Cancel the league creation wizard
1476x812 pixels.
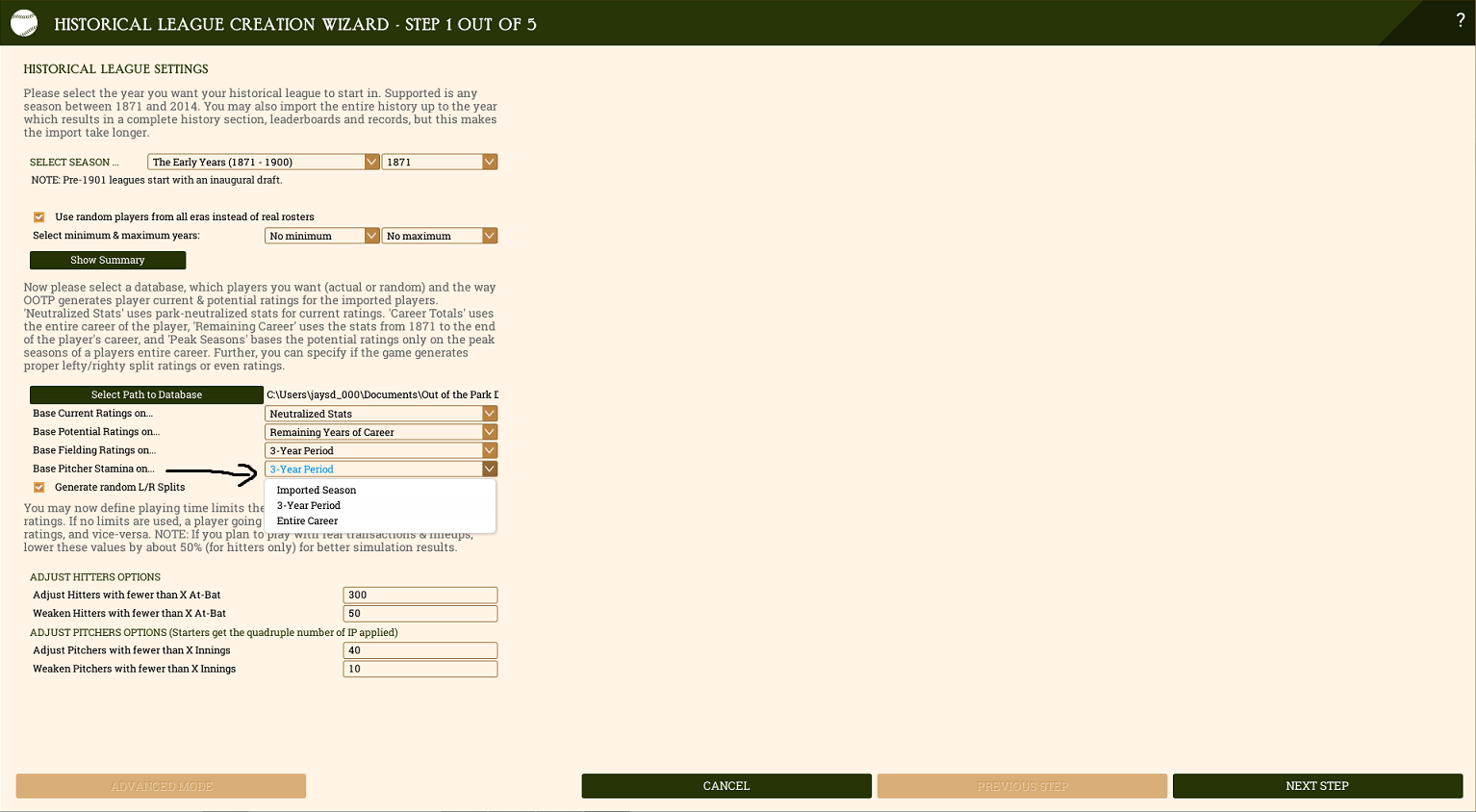click(x=725, y=785)
